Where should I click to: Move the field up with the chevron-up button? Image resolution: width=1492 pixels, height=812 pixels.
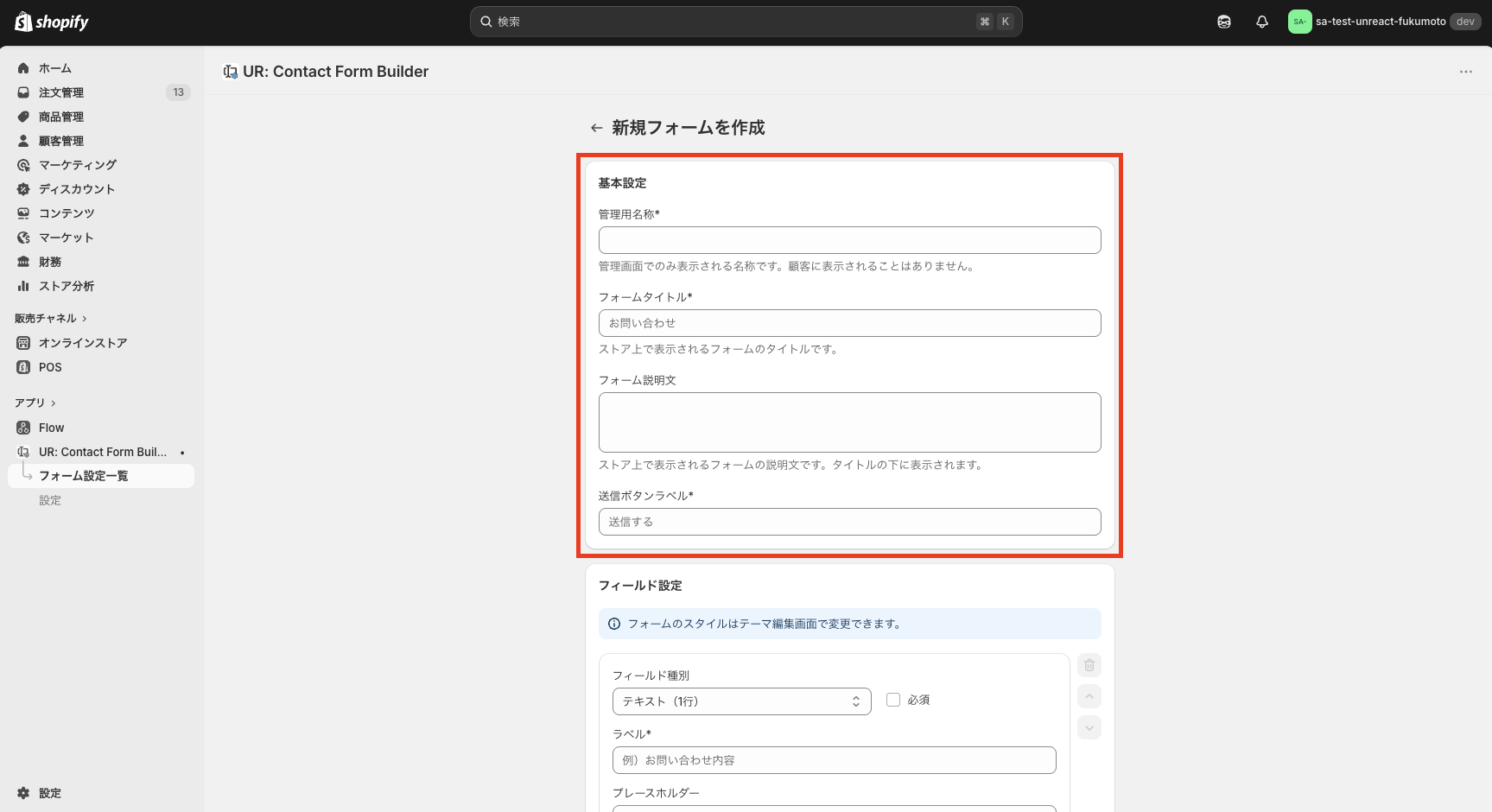click(1089, 696)
